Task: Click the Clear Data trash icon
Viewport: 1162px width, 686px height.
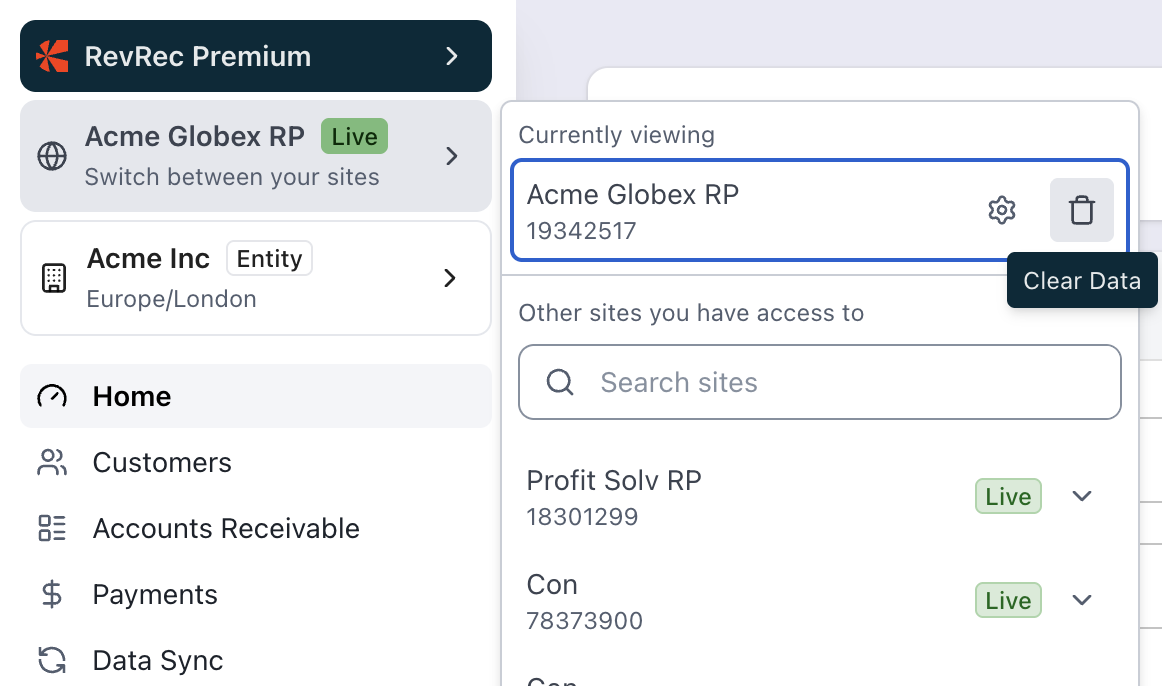Action: [x=1081, y=210]
